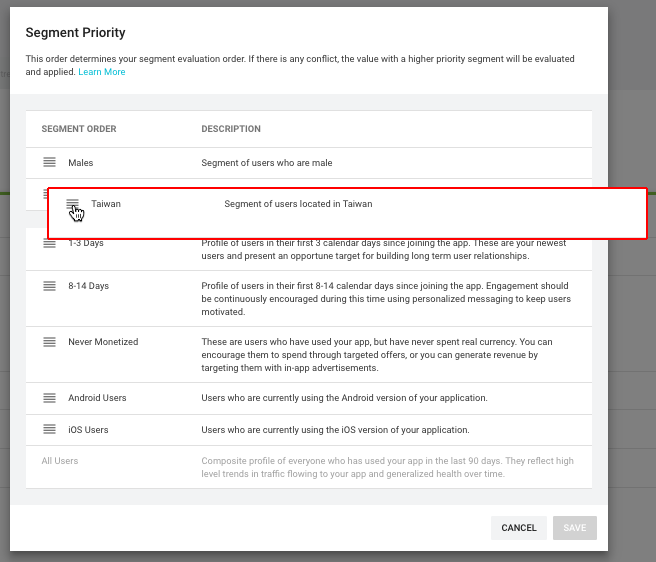Click the iOS Users segment name

point(88,430)
